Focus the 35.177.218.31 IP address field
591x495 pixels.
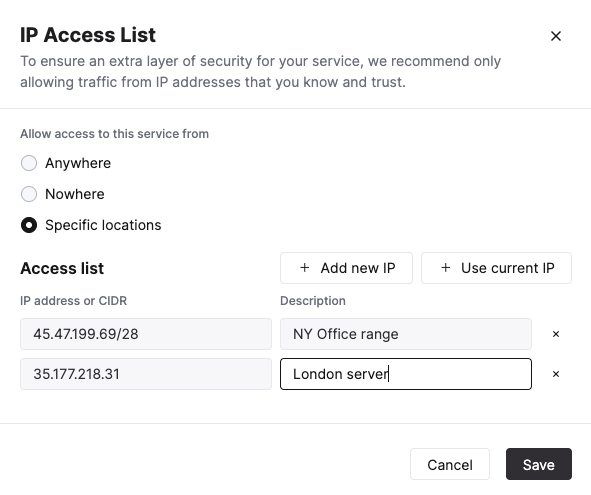[x=146, y=374]
